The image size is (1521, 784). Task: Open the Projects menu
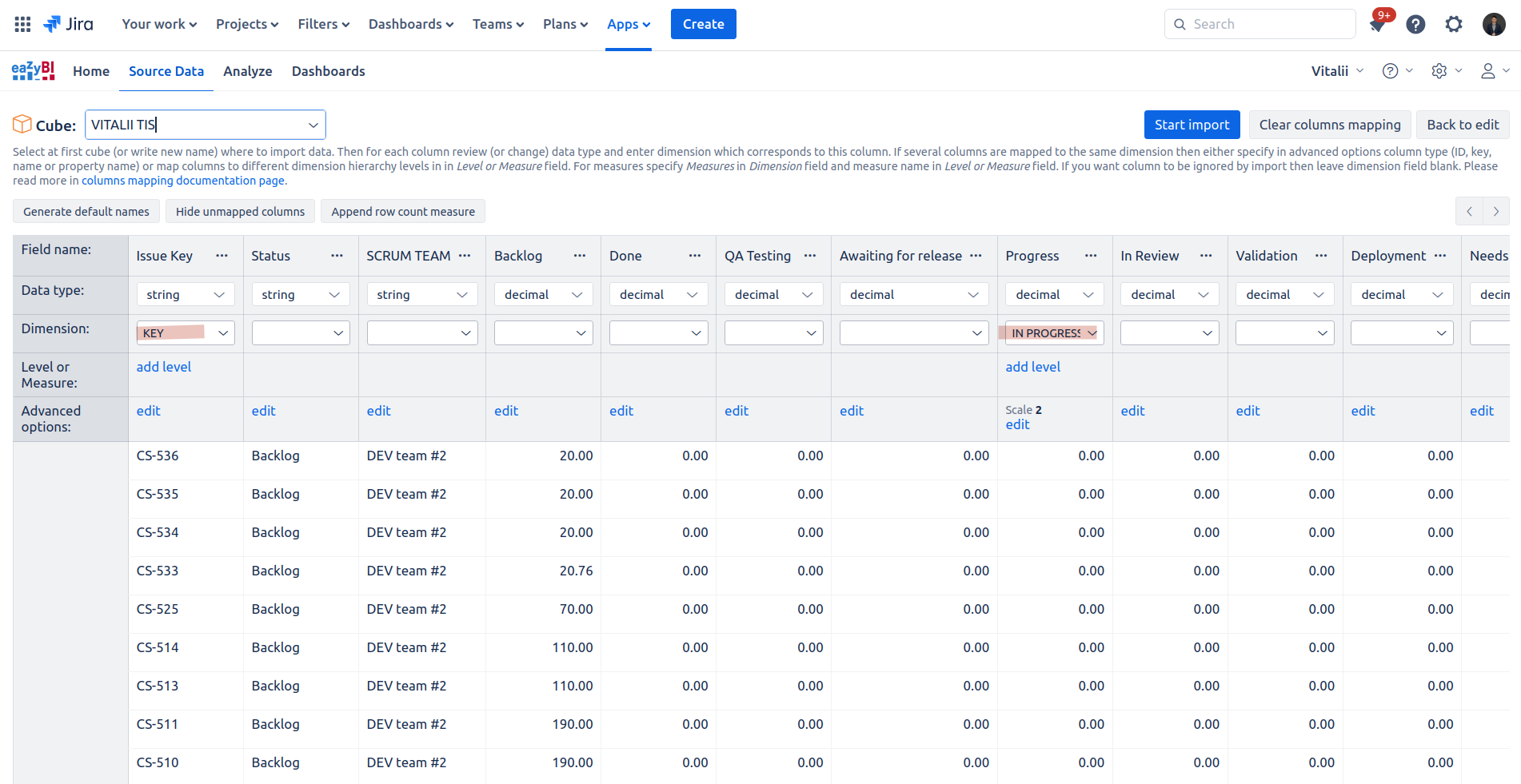247,24
